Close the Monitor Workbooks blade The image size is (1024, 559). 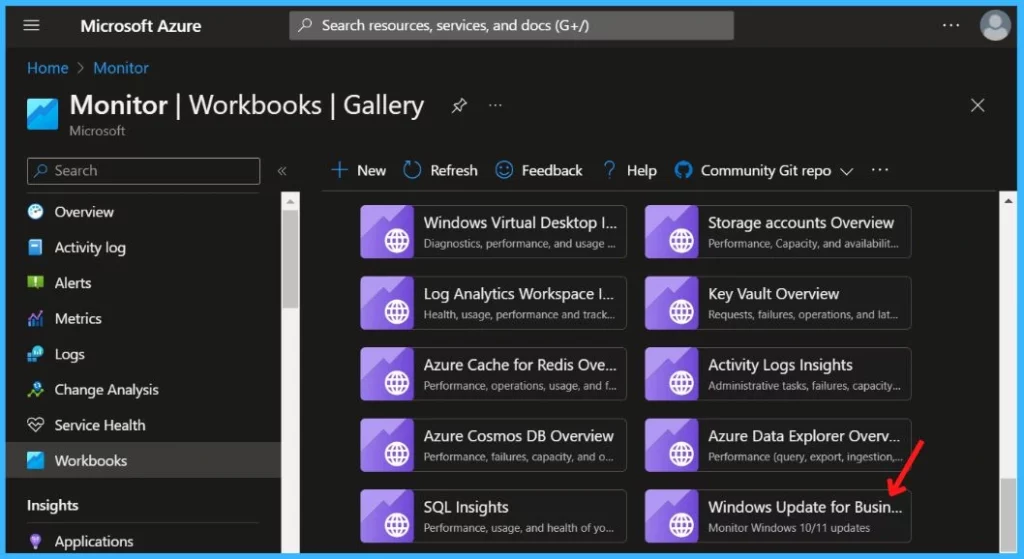[977, 105]
